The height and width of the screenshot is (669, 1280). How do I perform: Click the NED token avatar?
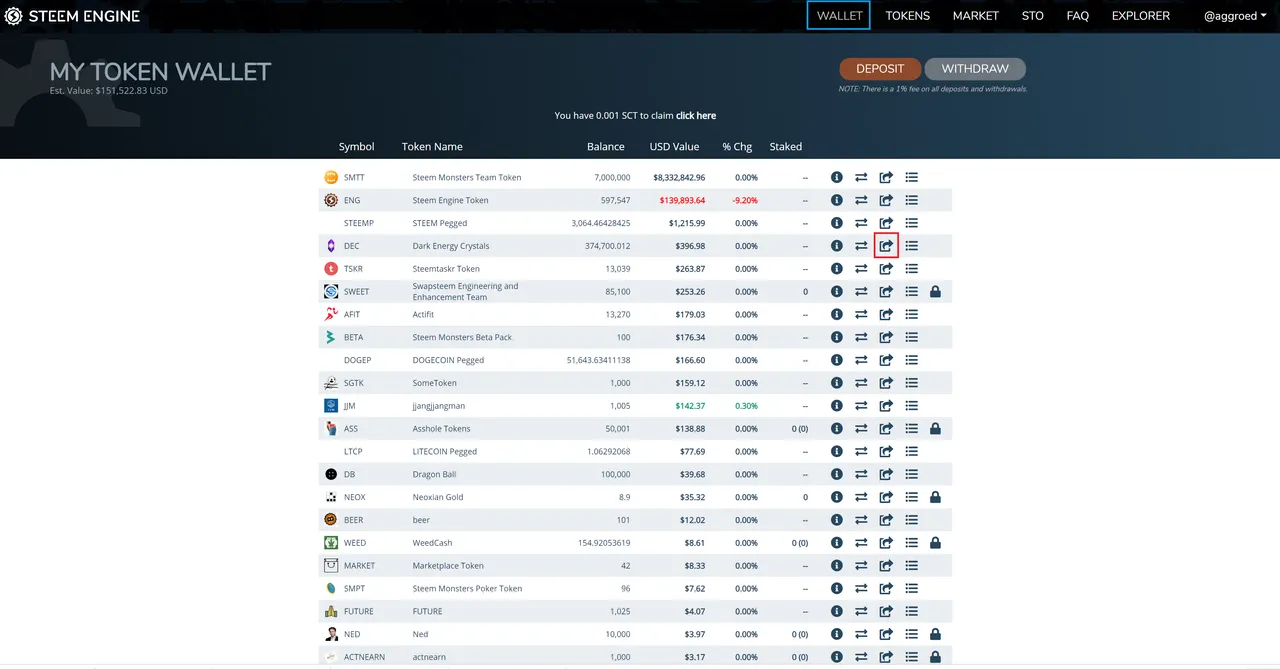(x=331, y=634)
